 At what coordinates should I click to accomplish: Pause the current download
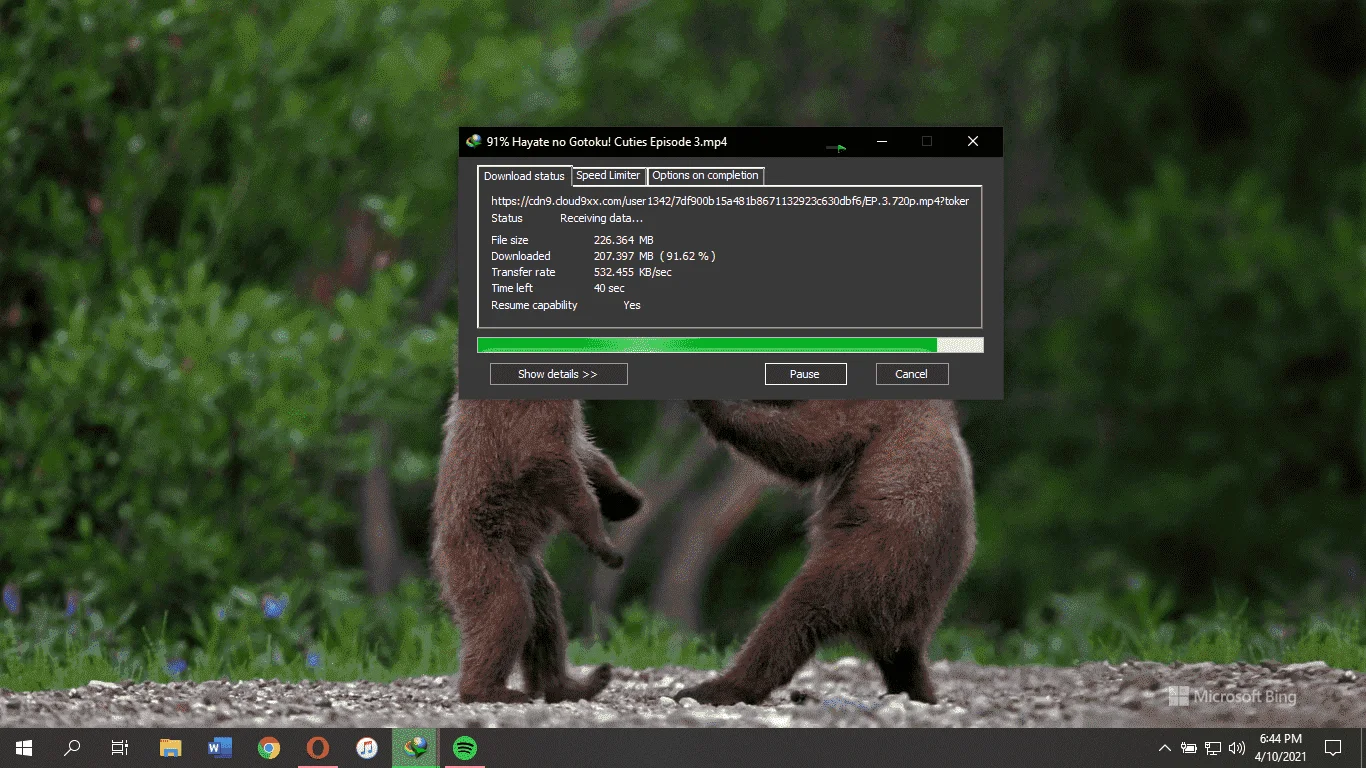(x=805, y=374)
